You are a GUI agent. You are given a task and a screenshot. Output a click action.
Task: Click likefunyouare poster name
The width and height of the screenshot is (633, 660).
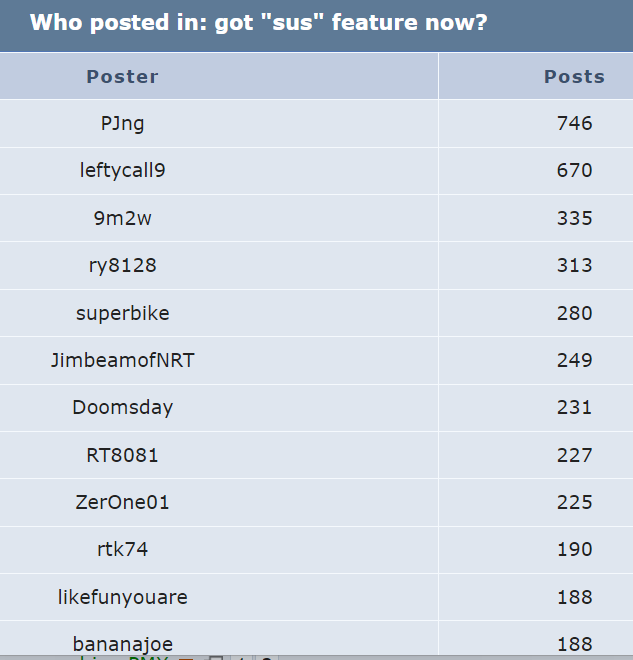[x=122, y=597]
